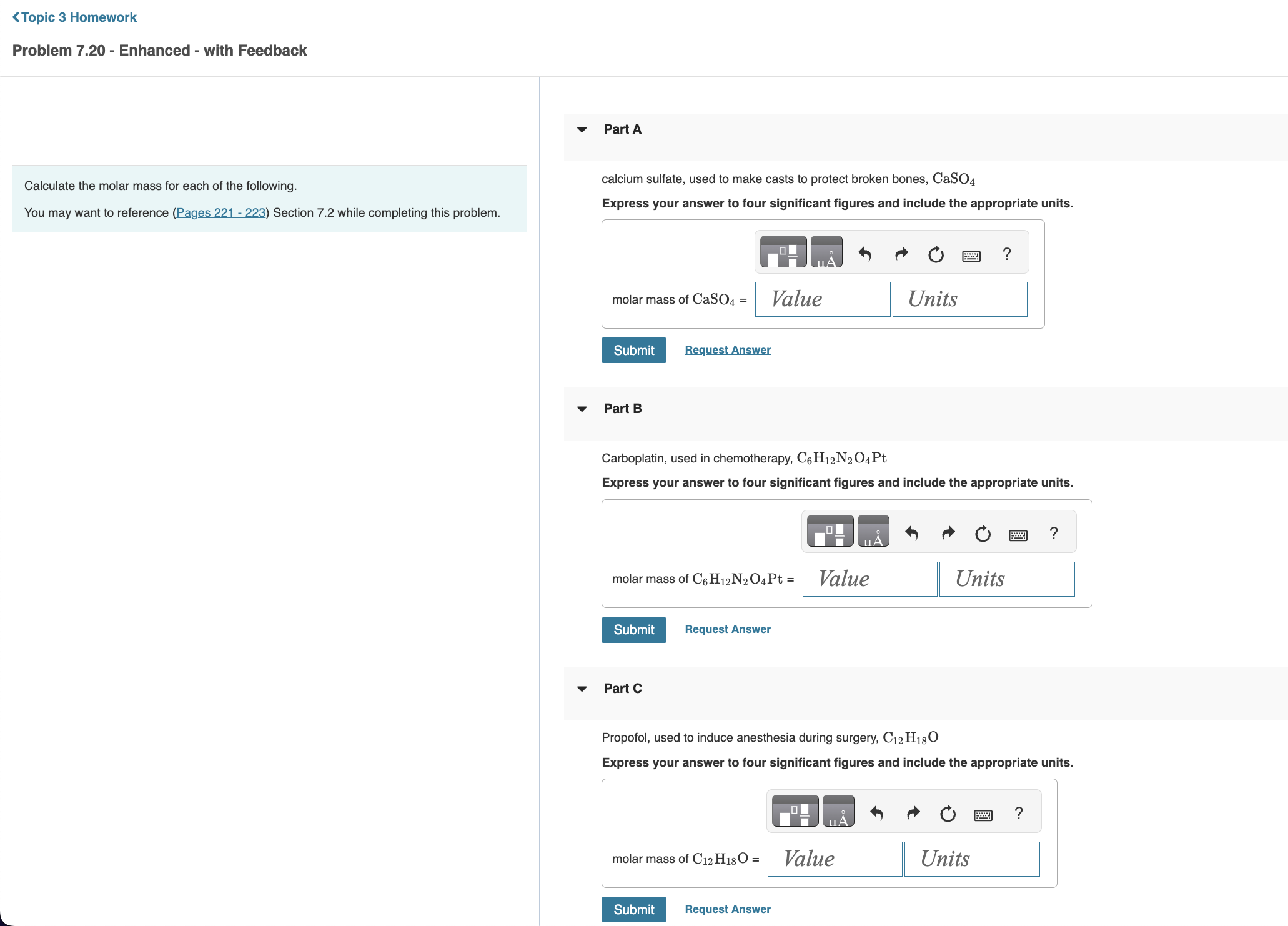Open the Pages 221 - 223 reference link
The height and width of the screenshot is (926, 1288).
click(221, 212)
